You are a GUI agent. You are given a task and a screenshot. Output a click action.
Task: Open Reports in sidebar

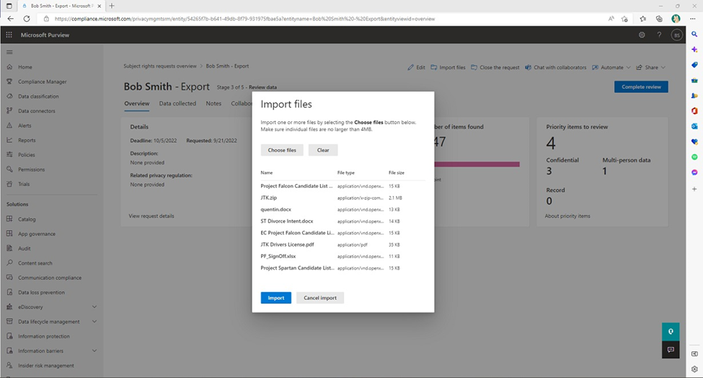[x=26, y=140]
